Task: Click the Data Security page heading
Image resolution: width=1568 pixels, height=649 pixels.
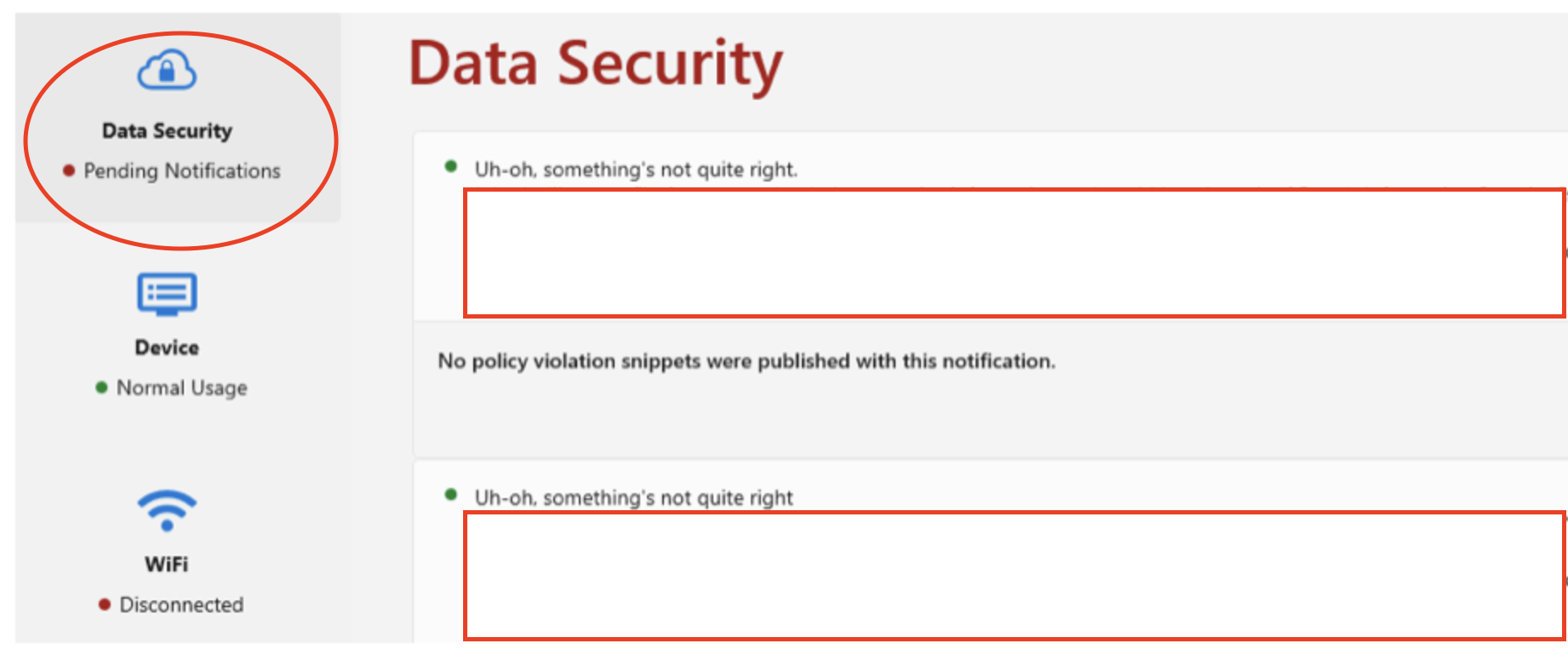Action: (595, 65)
